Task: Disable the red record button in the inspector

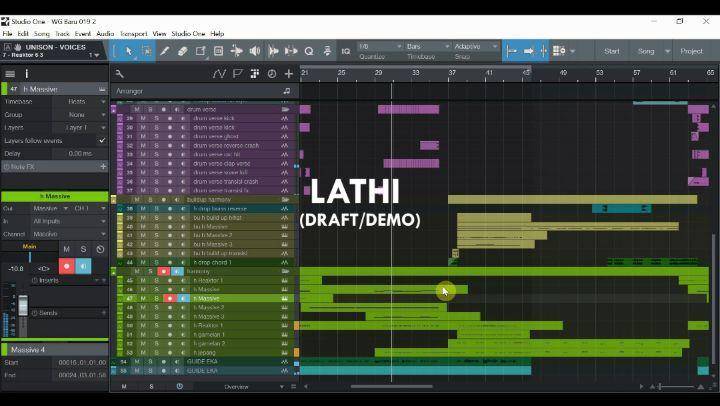Action: coord(67,266)
